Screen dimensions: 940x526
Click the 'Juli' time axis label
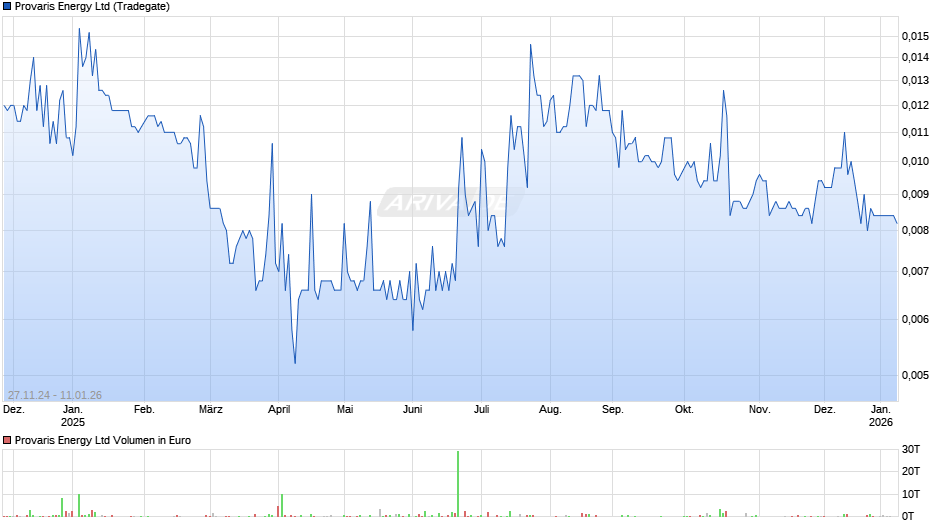[x=481, y=410]
